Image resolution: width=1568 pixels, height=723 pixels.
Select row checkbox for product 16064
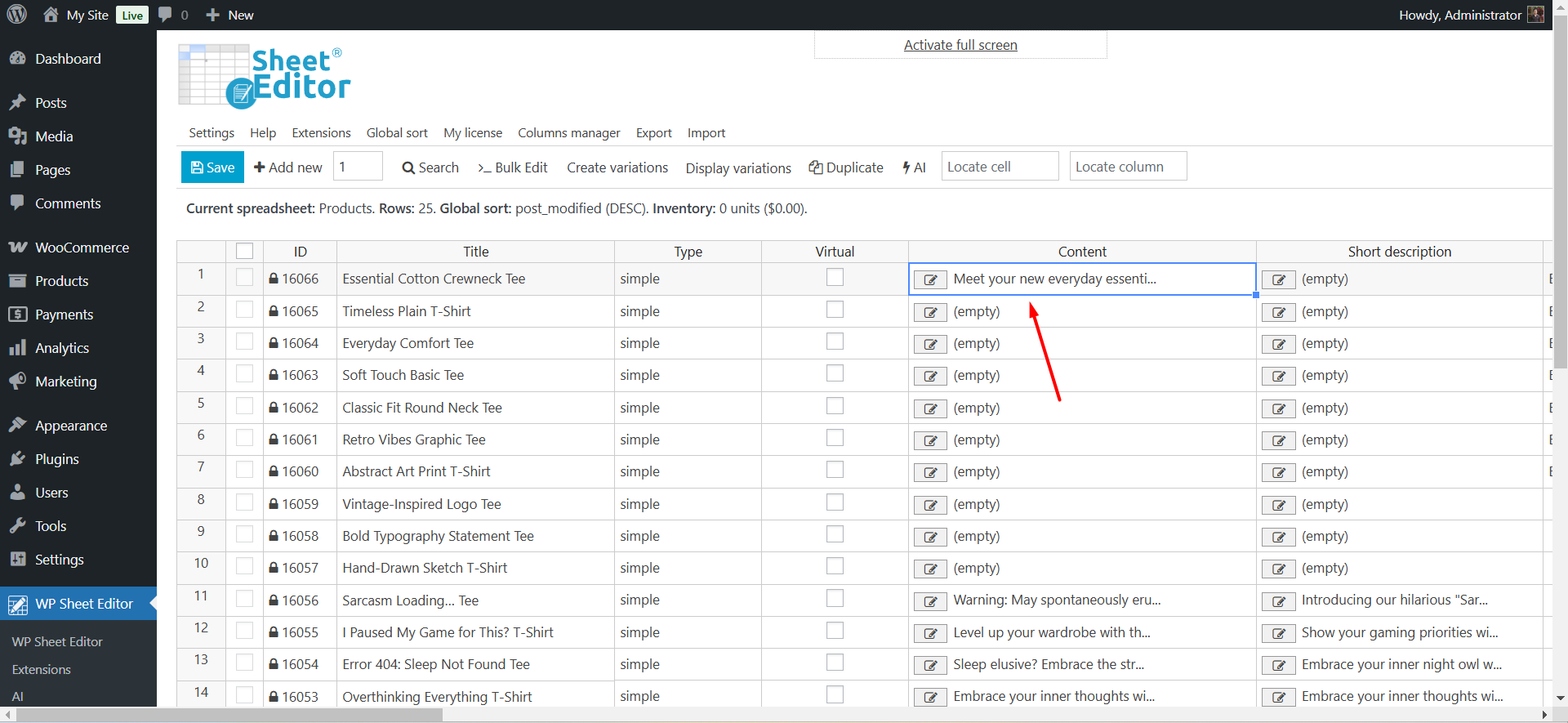coord(244,342)
